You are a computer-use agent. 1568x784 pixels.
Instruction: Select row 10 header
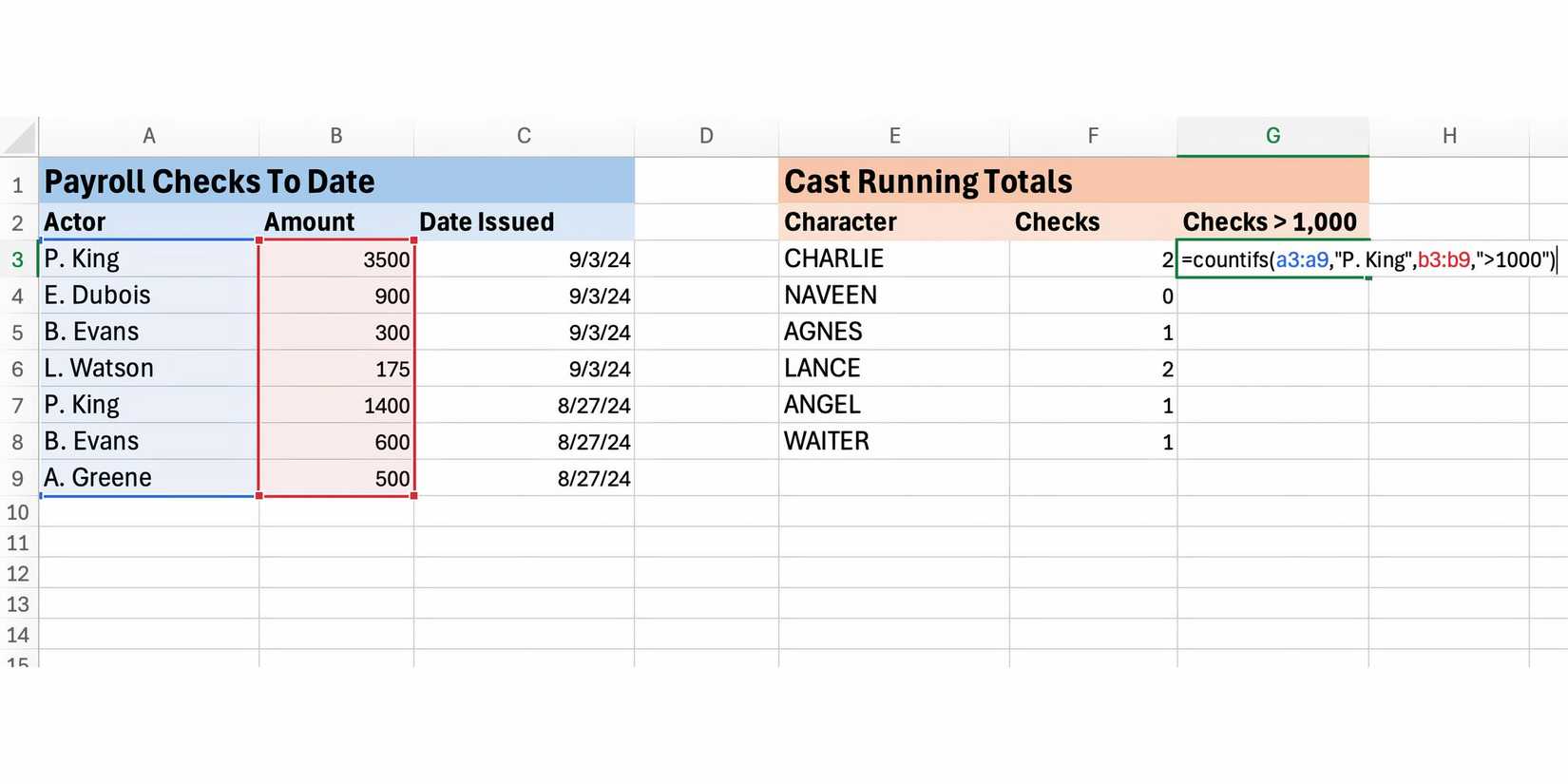coord(18,512)
